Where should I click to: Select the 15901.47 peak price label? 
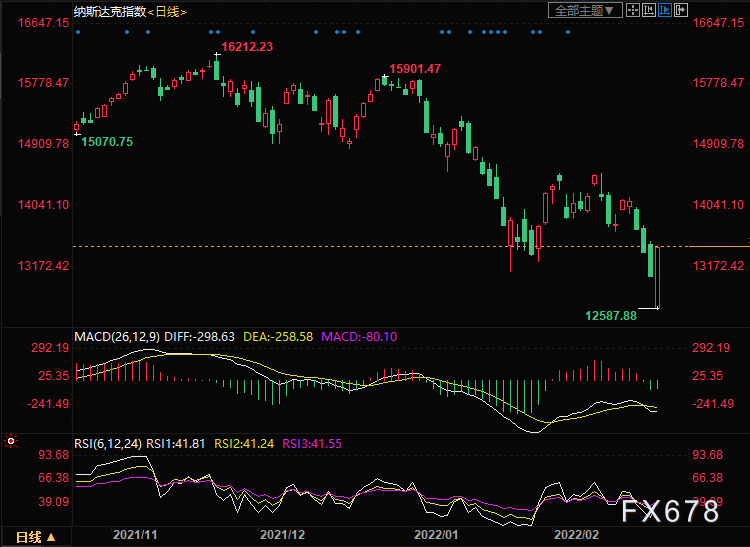coord(415,69)
